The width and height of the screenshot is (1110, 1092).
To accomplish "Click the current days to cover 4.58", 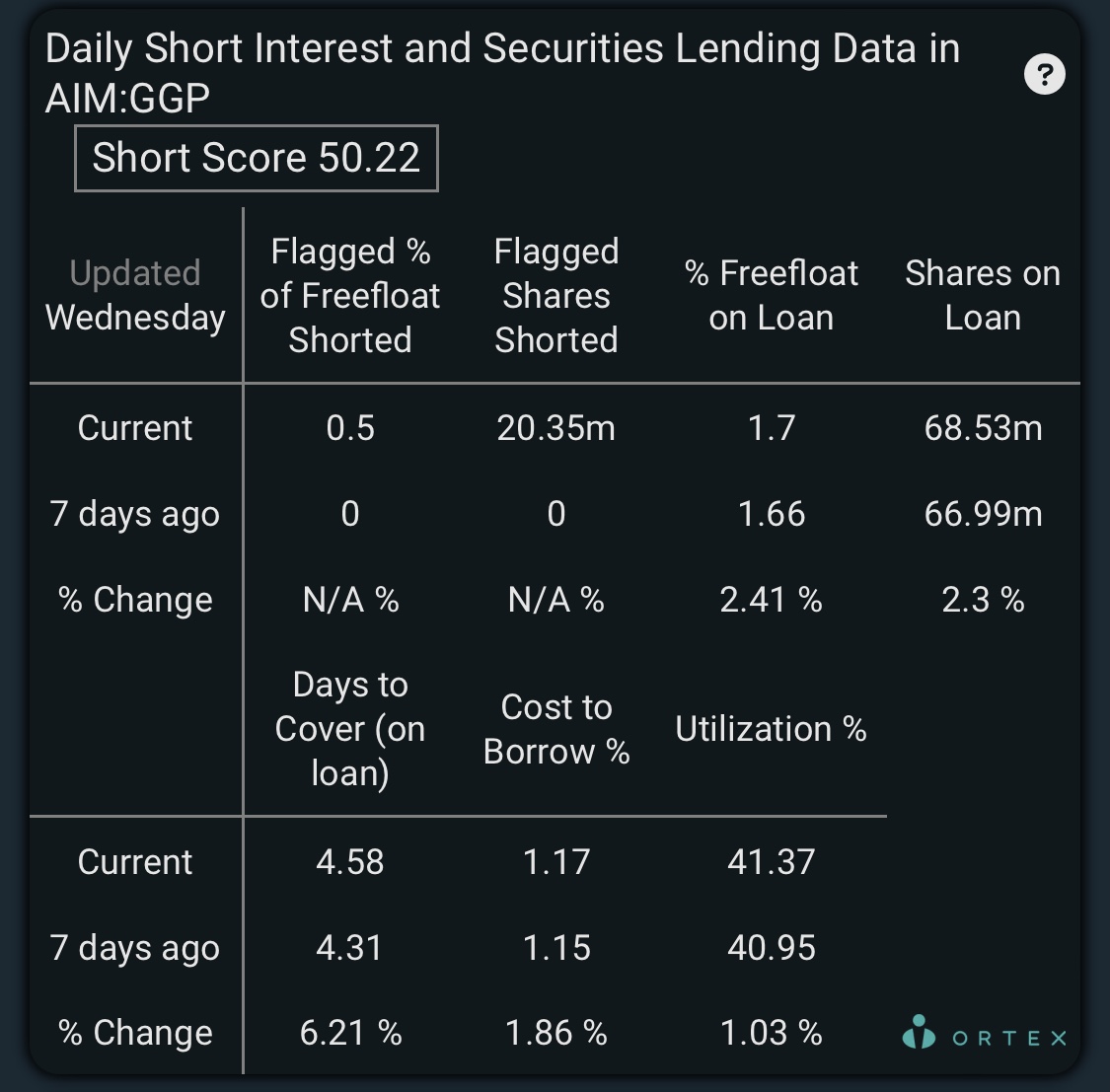I will tap(350, 862).
